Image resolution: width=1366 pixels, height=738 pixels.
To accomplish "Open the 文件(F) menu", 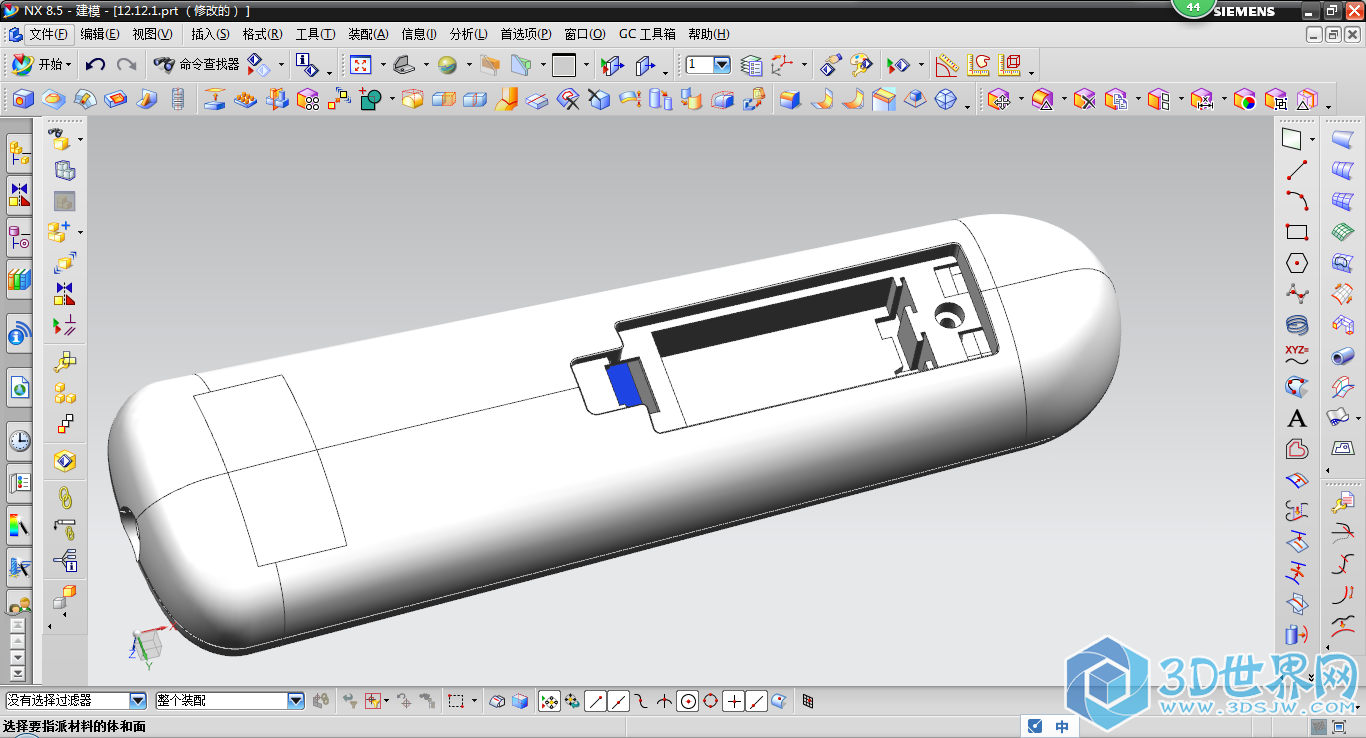I will point(47,34).
